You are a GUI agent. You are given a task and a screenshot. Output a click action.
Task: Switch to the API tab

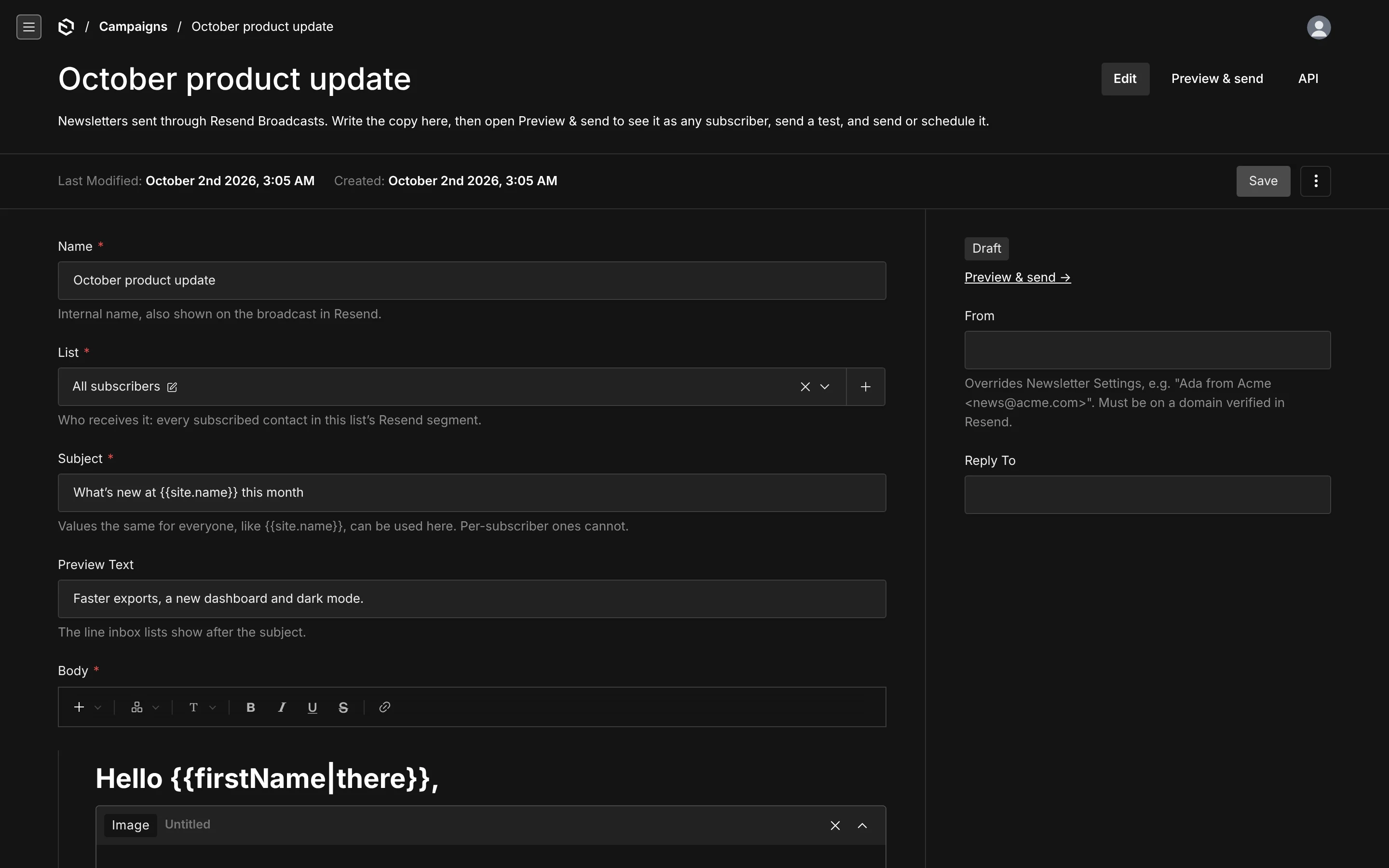[x=1308, y=79]
